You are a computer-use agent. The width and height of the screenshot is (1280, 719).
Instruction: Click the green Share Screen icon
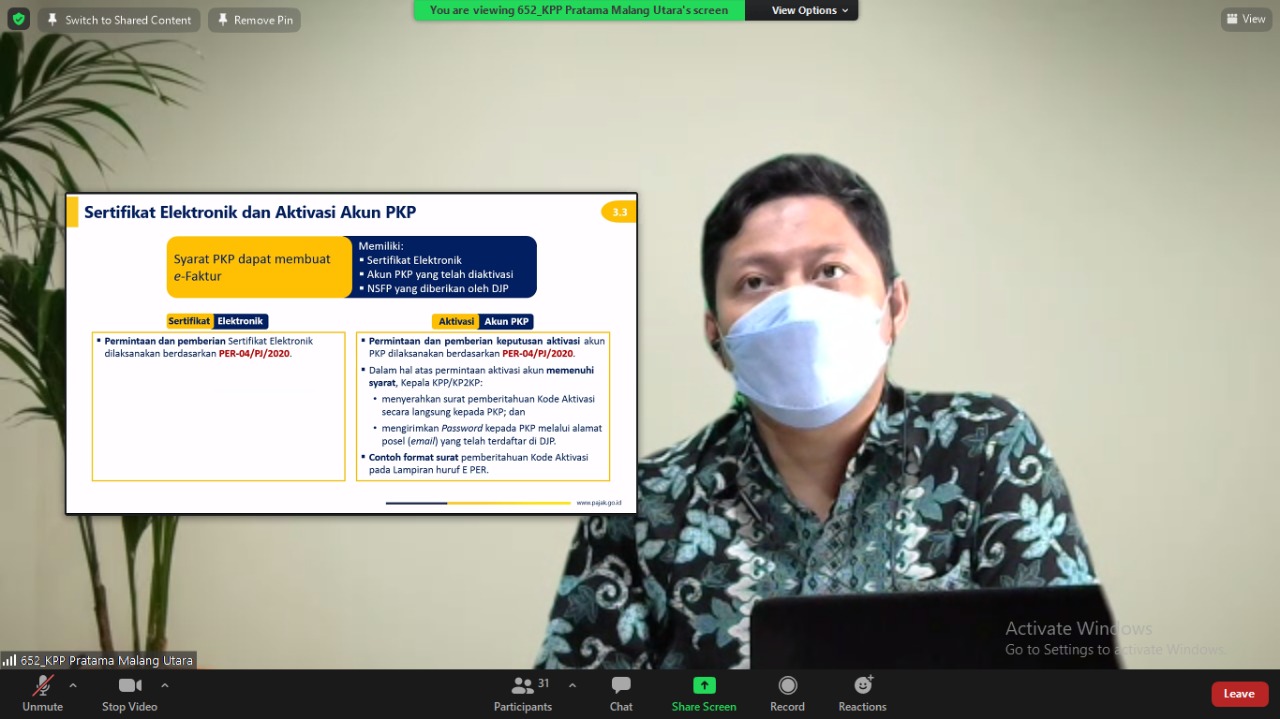tap(704, 686)
